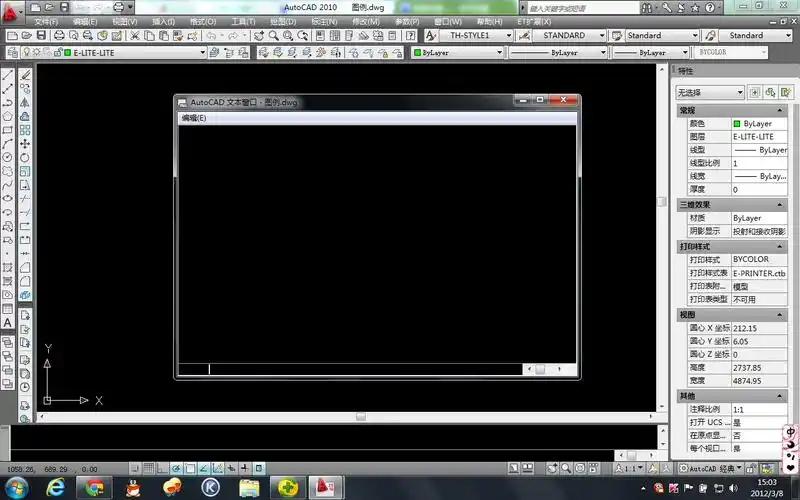Viewport: 800px width, 500px height.
Task: Open the 格式(O) menu
Action: pos(203,21)
